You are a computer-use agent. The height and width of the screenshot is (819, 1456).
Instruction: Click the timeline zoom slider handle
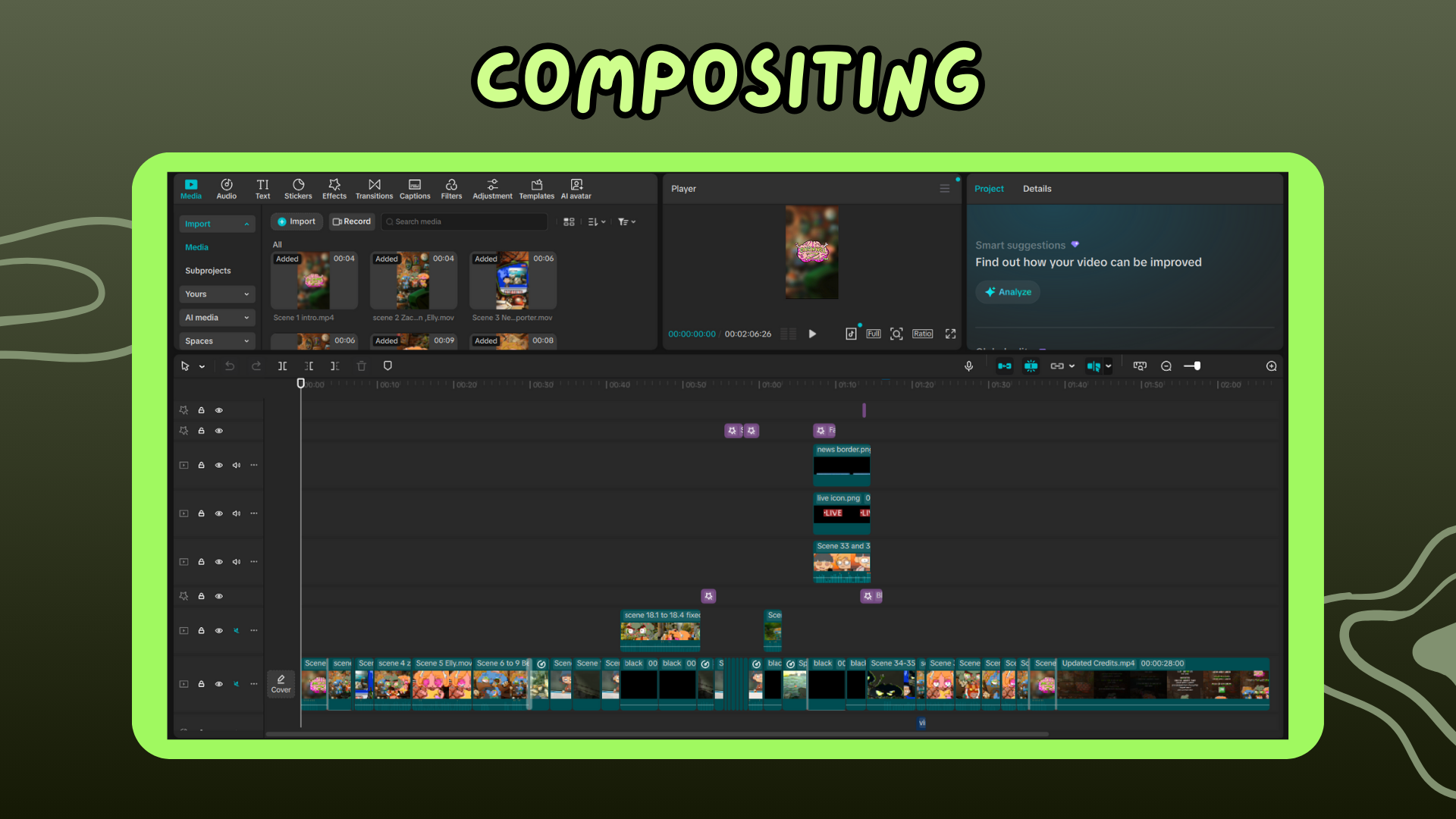click(x=1197, y=366)
